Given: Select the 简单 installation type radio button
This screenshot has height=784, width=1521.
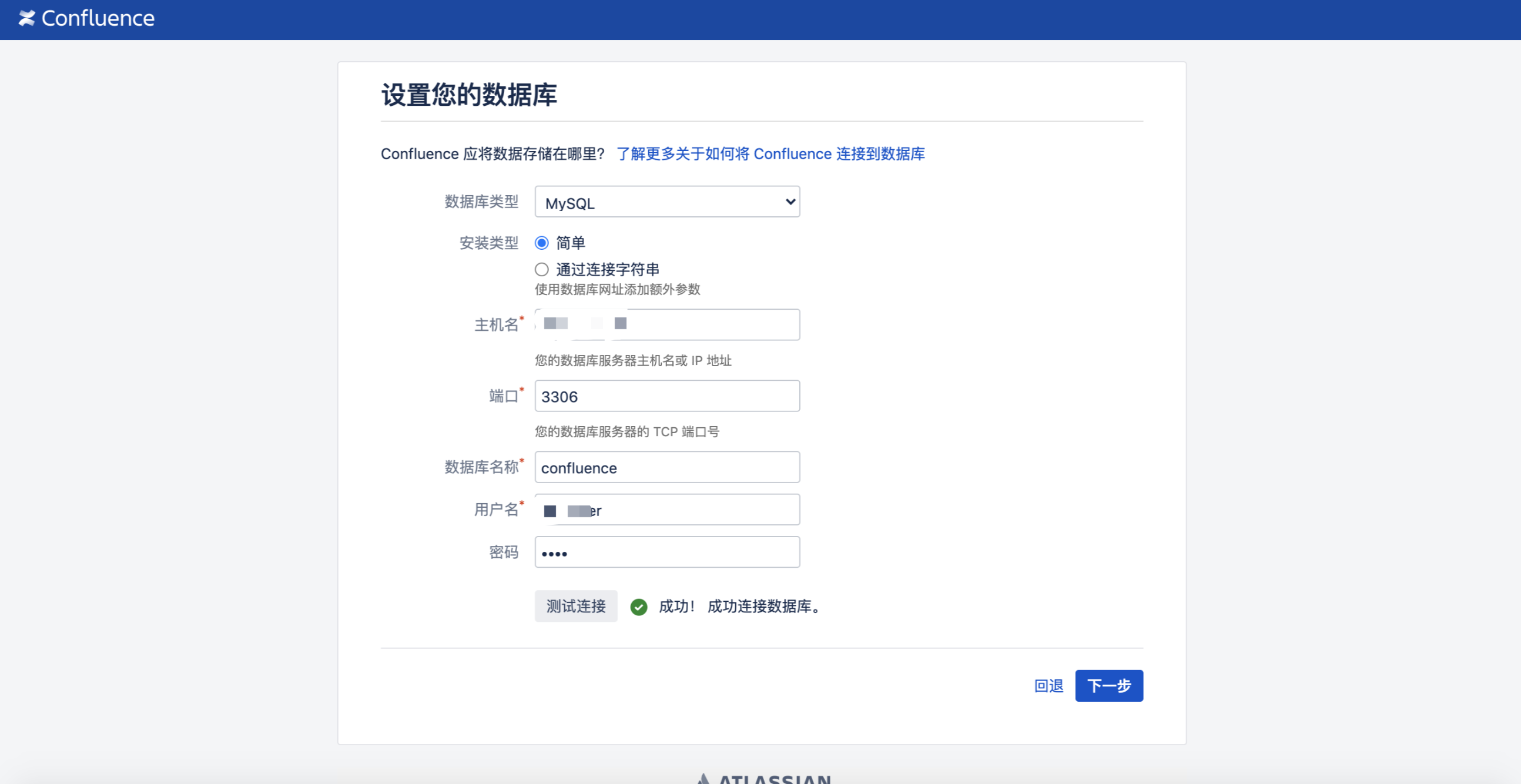Looking at the screenshot, I should coord(541,242).
